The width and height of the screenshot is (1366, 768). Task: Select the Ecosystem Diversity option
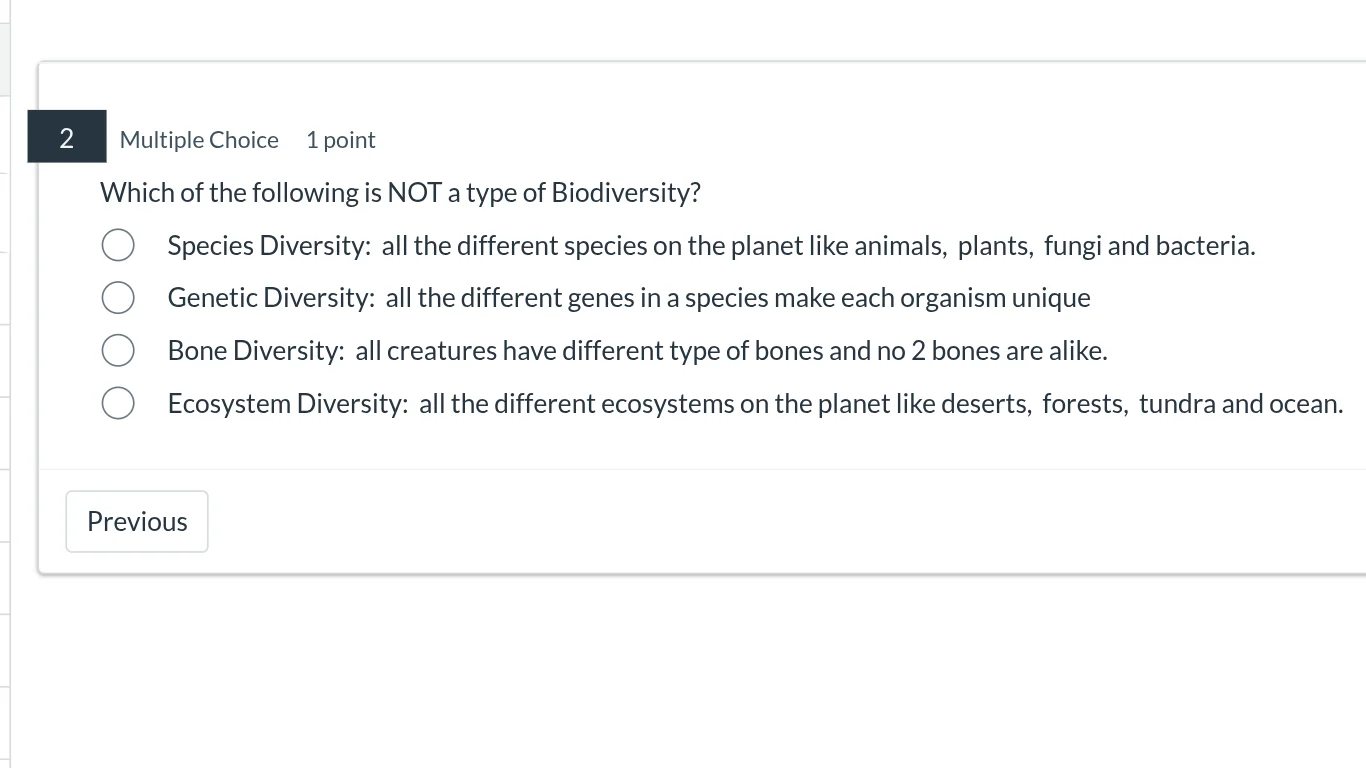pos(118,403)
